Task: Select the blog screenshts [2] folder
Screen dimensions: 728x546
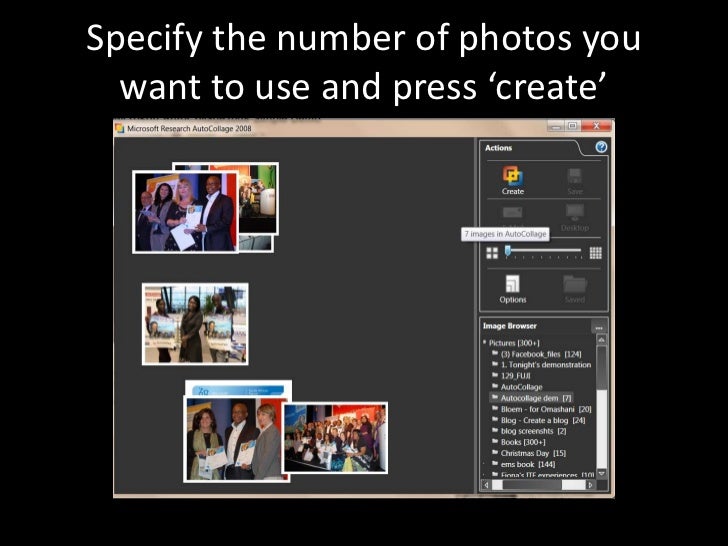Action: click(x=529, y=431)
